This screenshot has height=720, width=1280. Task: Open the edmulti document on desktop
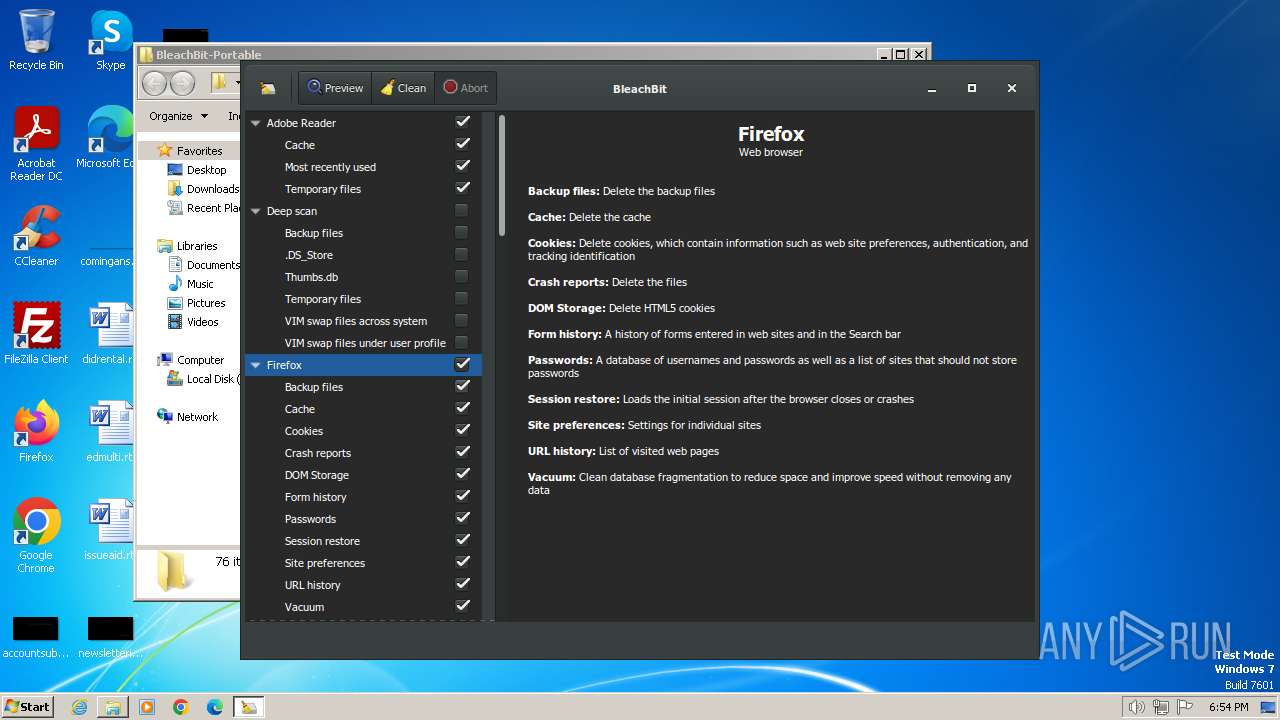pos(108,431)
